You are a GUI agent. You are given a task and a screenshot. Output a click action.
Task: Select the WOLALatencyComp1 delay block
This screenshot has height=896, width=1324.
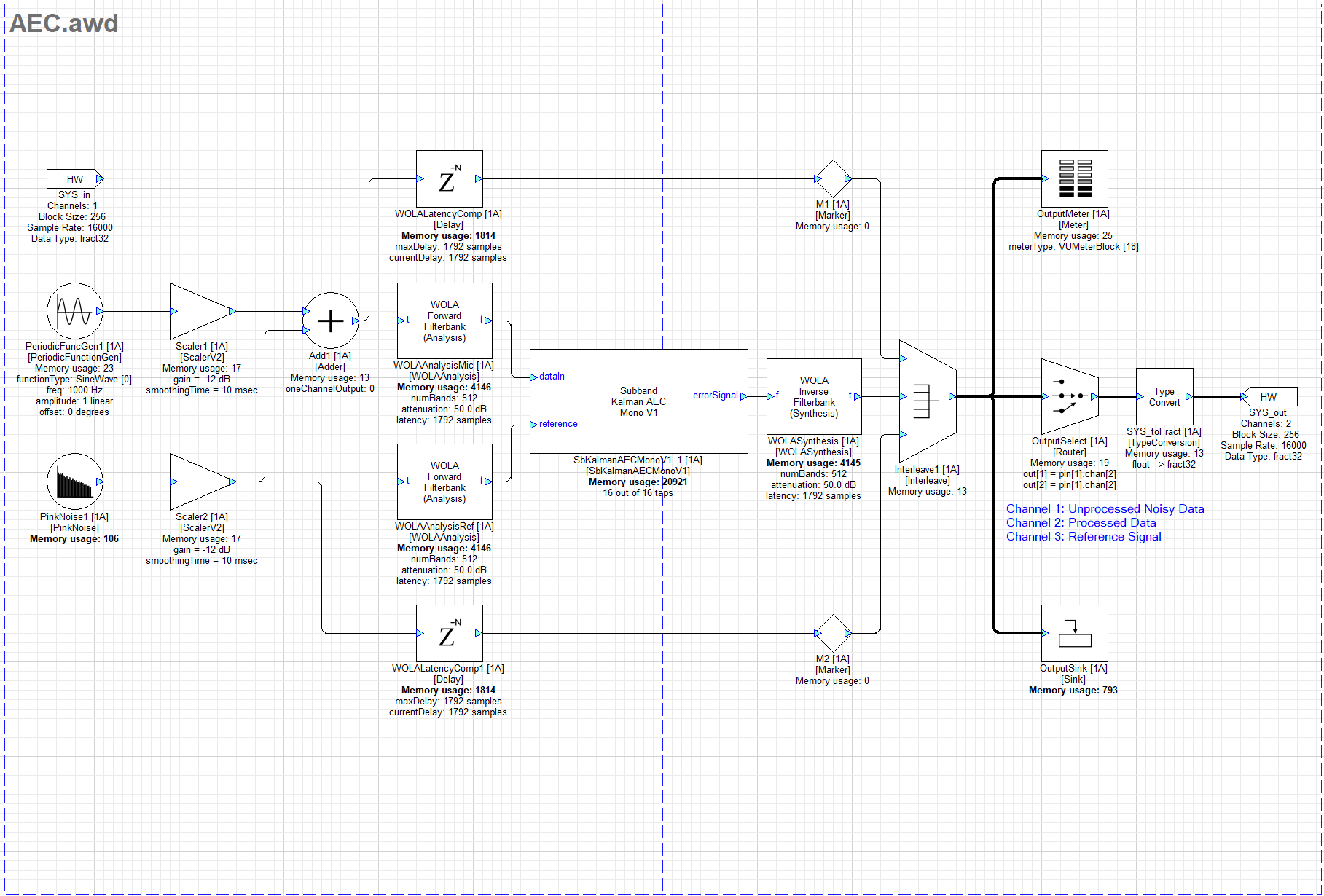[449, 633]
